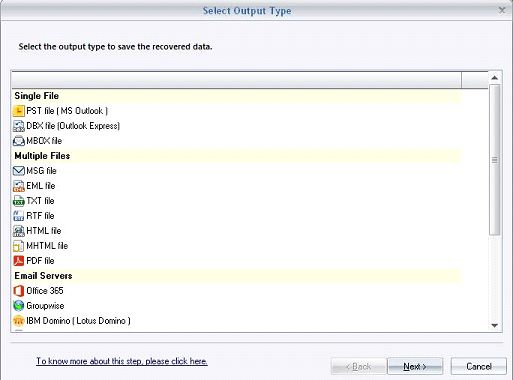The height and width of the screenshot is (380, 513).
Task: Choose the DBX file Outlook Express icon
Action: point(19,126)
